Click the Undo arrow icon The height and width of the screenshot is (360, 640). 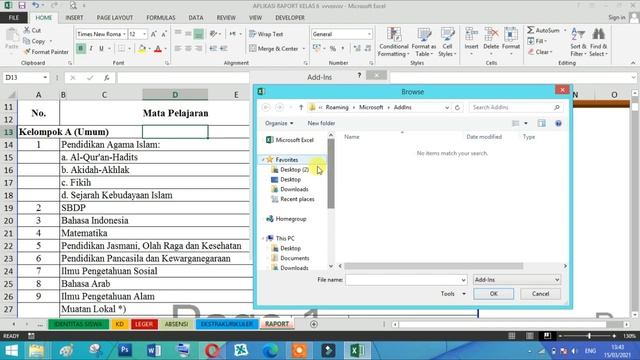coord(36,5)
